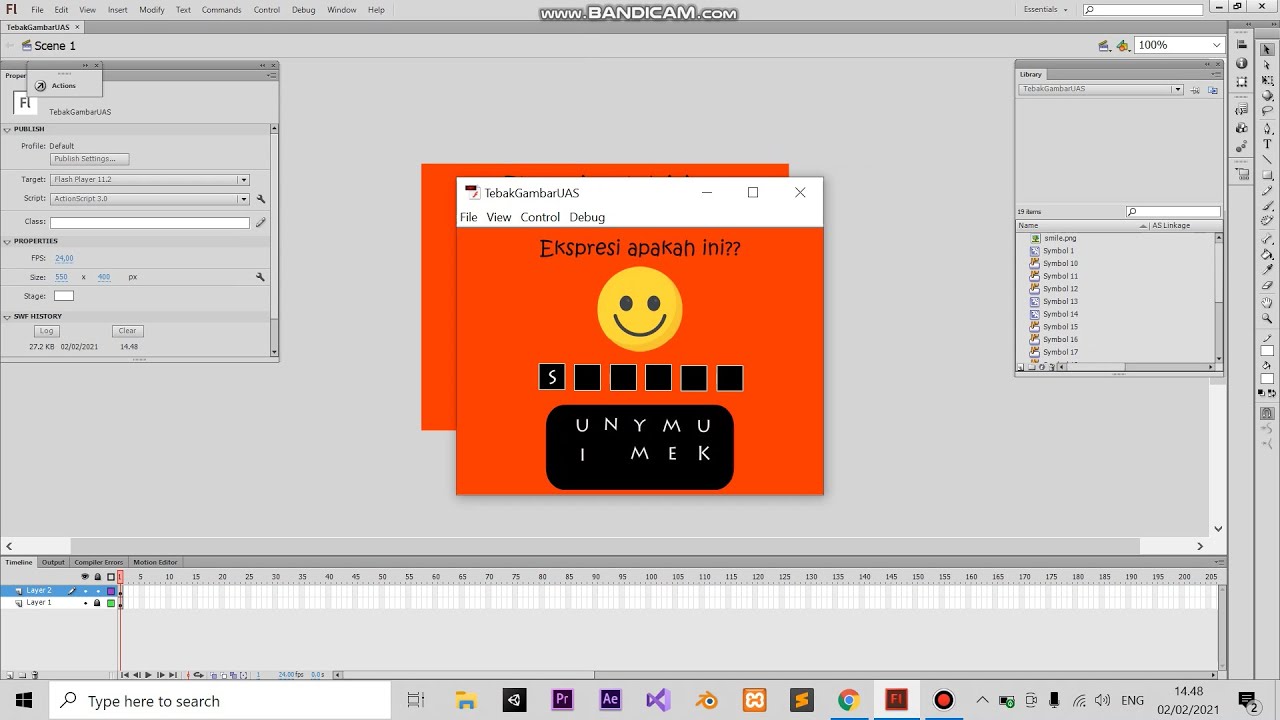The width and height of the screenshot is (1280, 720).
Task: Toggle loop playback button
Action: (198, 675)
